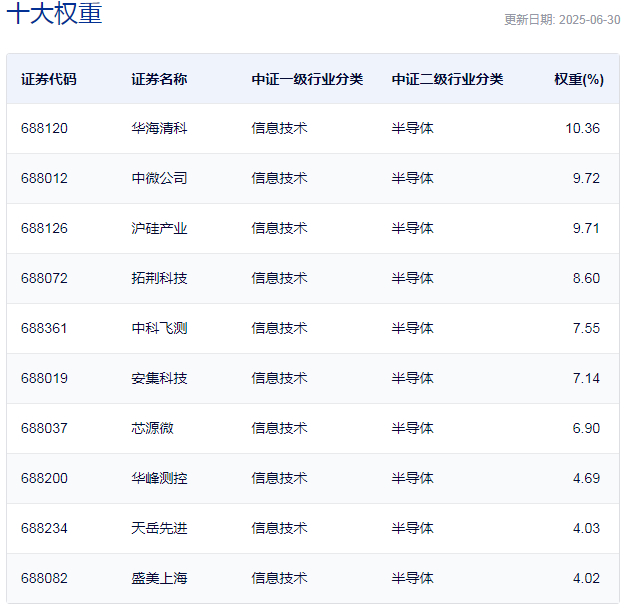Screen dimensions: 625x608
Task: Click the 证券代码 column header
Action: point(49,79)
